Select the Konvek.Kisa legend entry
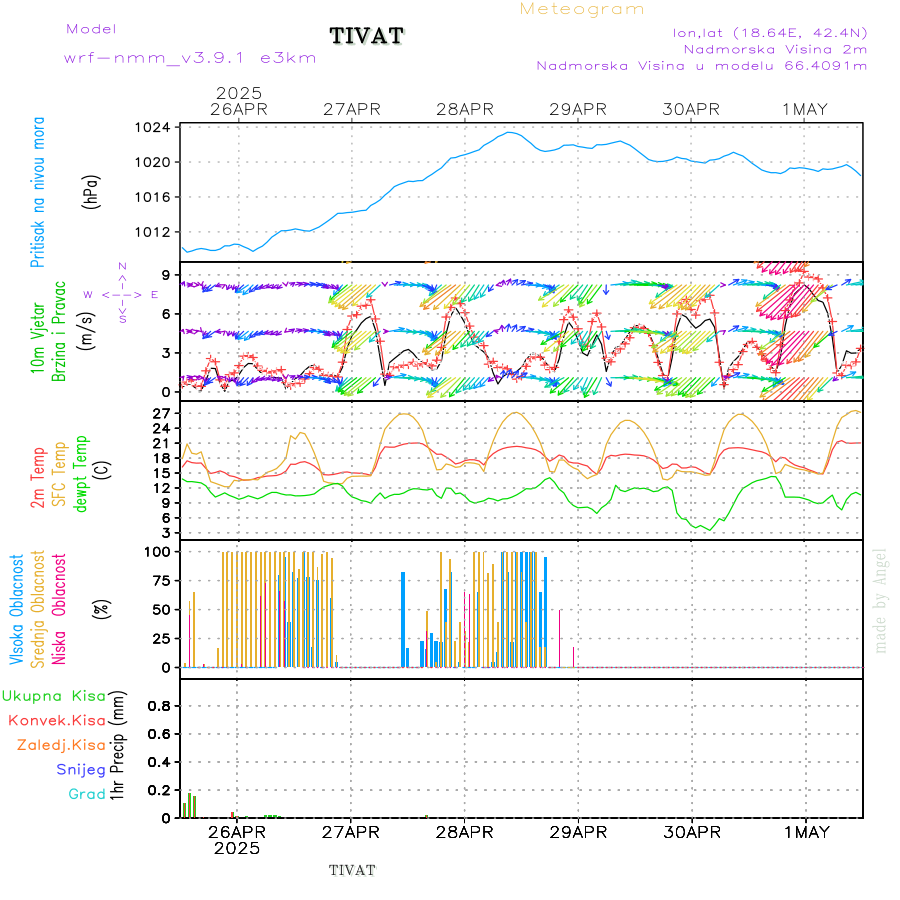The image size is (900, 900). tap(57, 720)
